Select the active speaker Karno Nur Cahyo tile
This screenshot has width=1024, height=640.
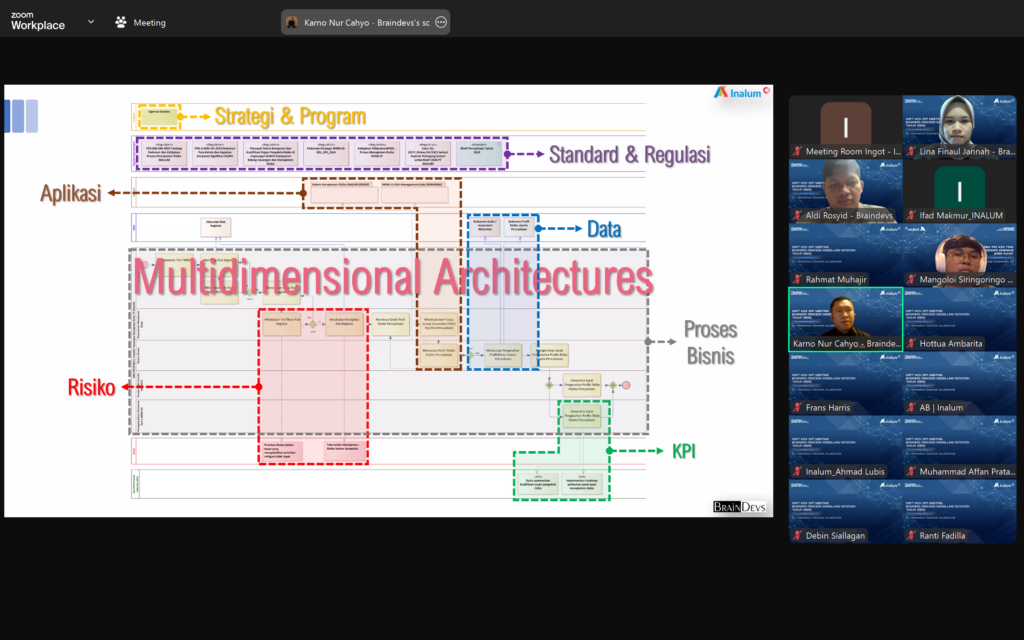coord(845,318)
